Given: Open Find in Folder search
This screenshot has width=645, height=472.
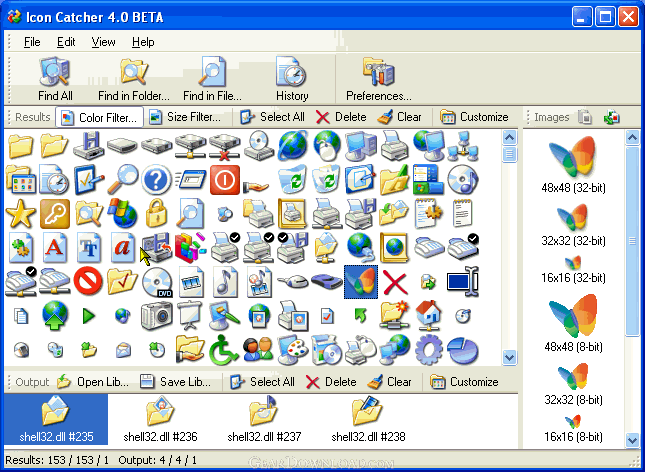Looking at the screenshot, I should (x=134, y=79).
